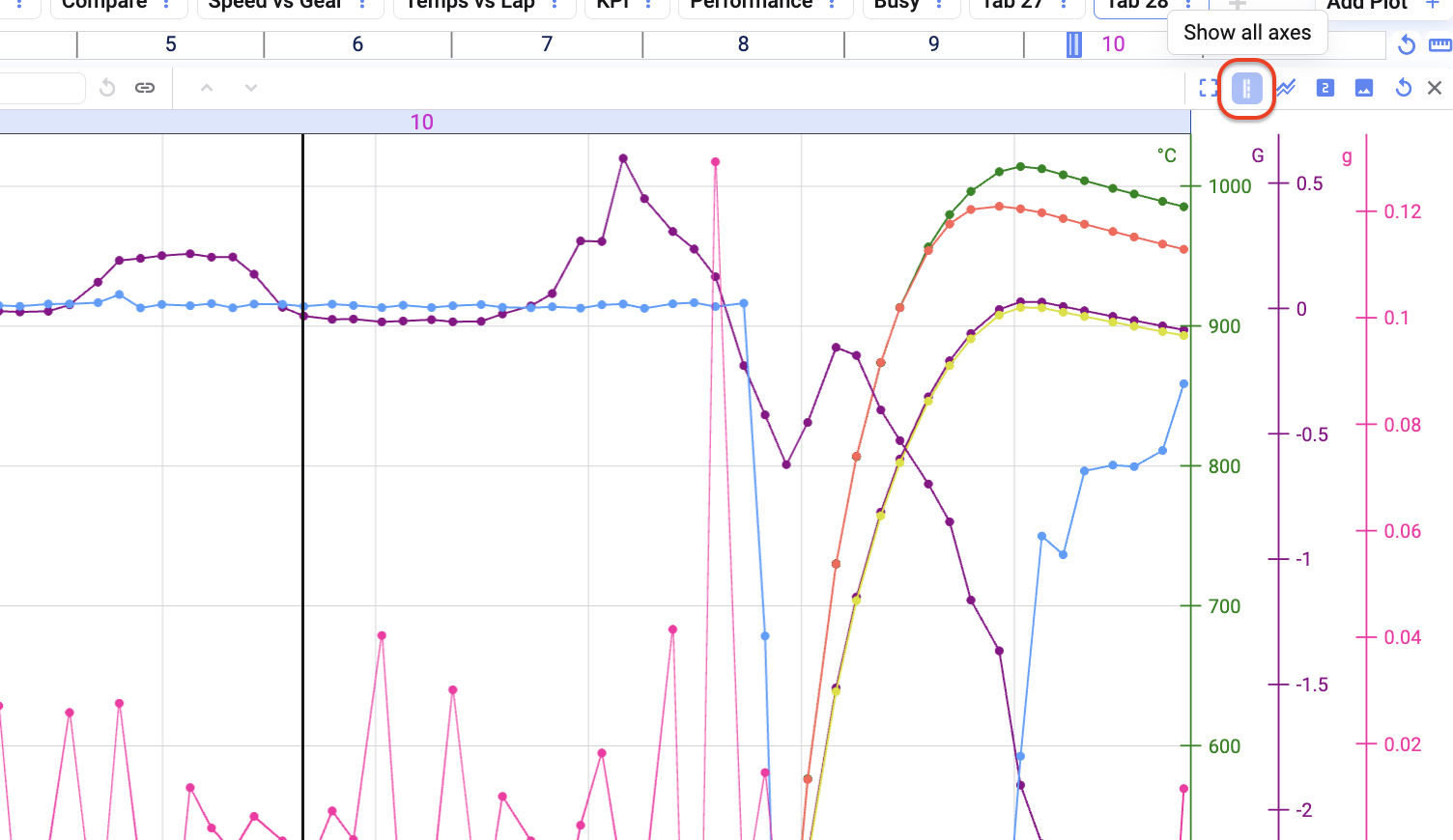1453x840 pixels.
Task: Click the picture export icon in plot toolbar
Action: click(x=1364, y=88)
